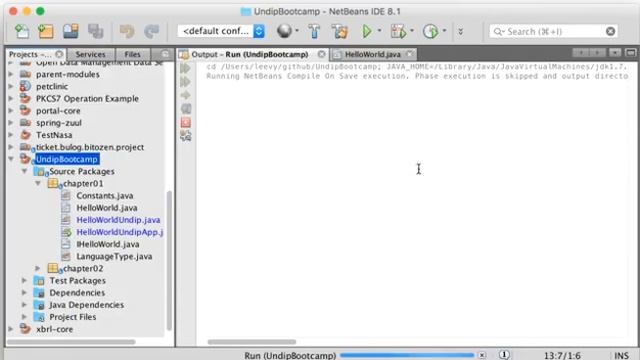The image size is (640, 360).
Task: Expand the chapter02 package
Action: point(38,269)
